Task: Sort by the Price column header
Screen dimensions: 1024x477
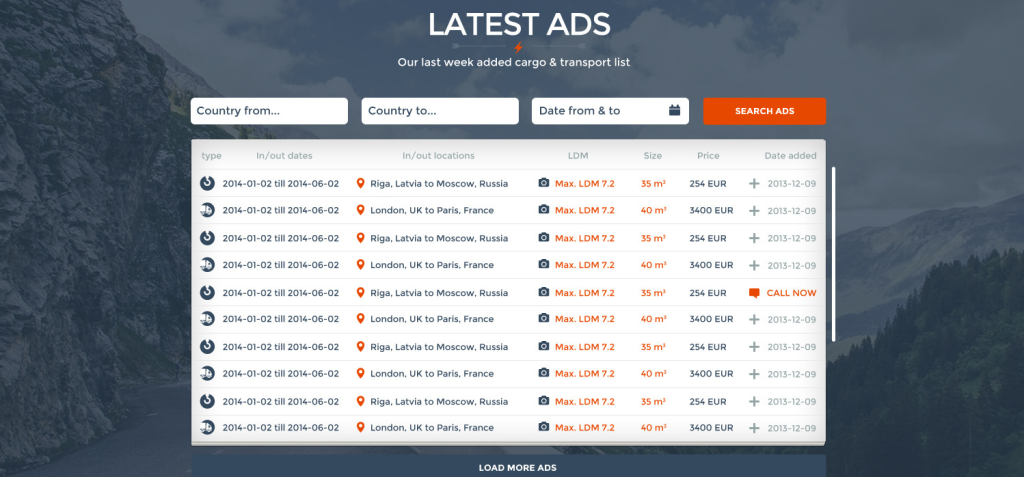Action: (708, 156)
